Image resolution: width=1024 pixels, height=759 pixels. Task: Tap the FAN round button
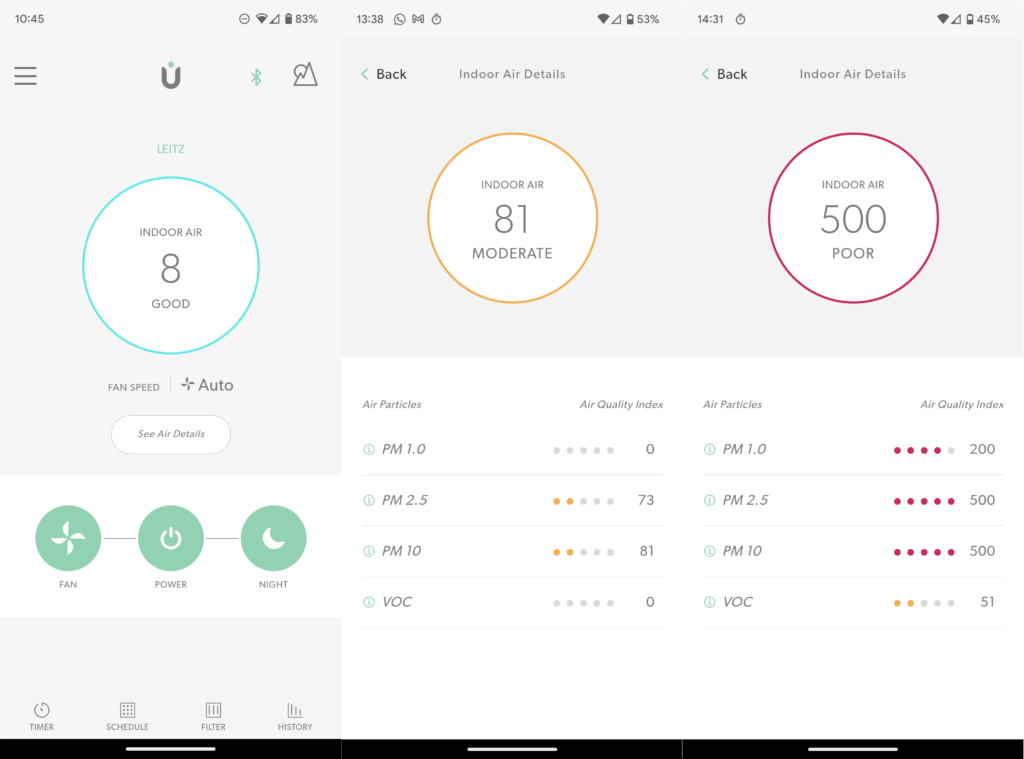[x=68, y=538]
